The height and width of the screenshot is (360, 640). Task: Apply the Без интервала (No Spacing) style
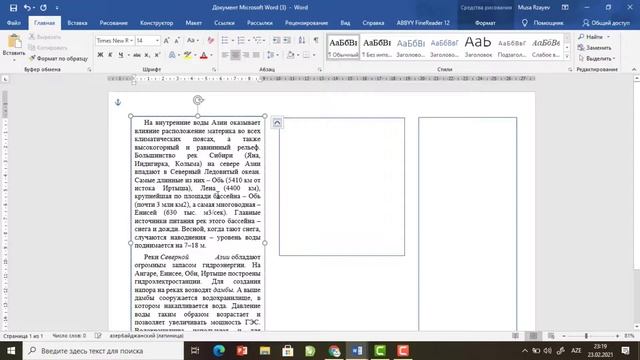[377, 47]
